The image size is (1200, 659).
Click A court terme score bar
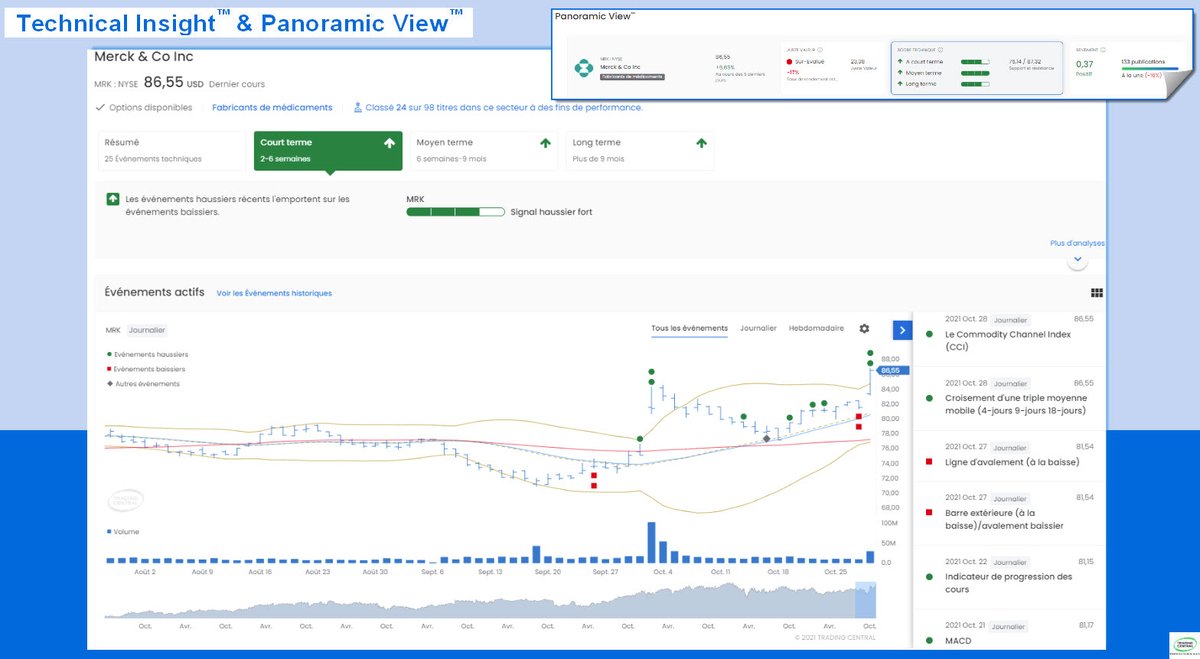pos(975,61)
